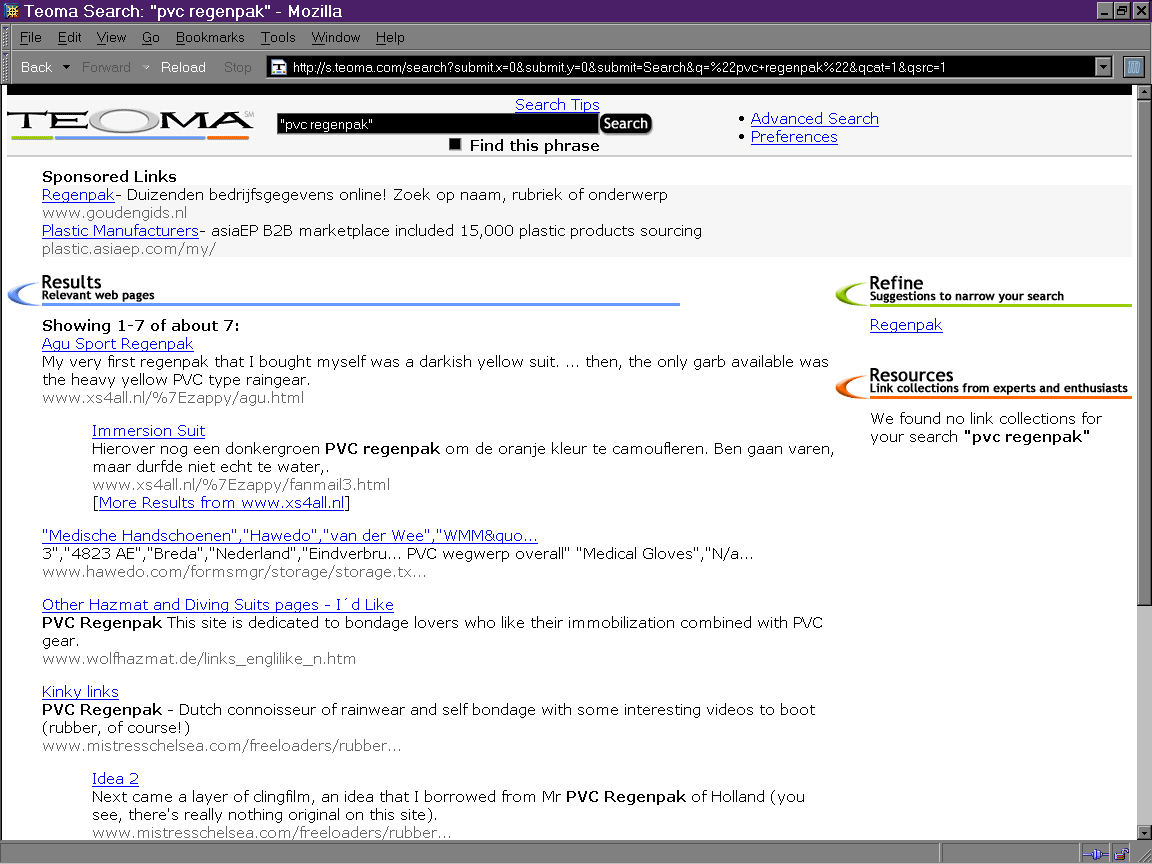Open the Idea 2 result link
Screen dimensions: 1152x864
point(115,779)
